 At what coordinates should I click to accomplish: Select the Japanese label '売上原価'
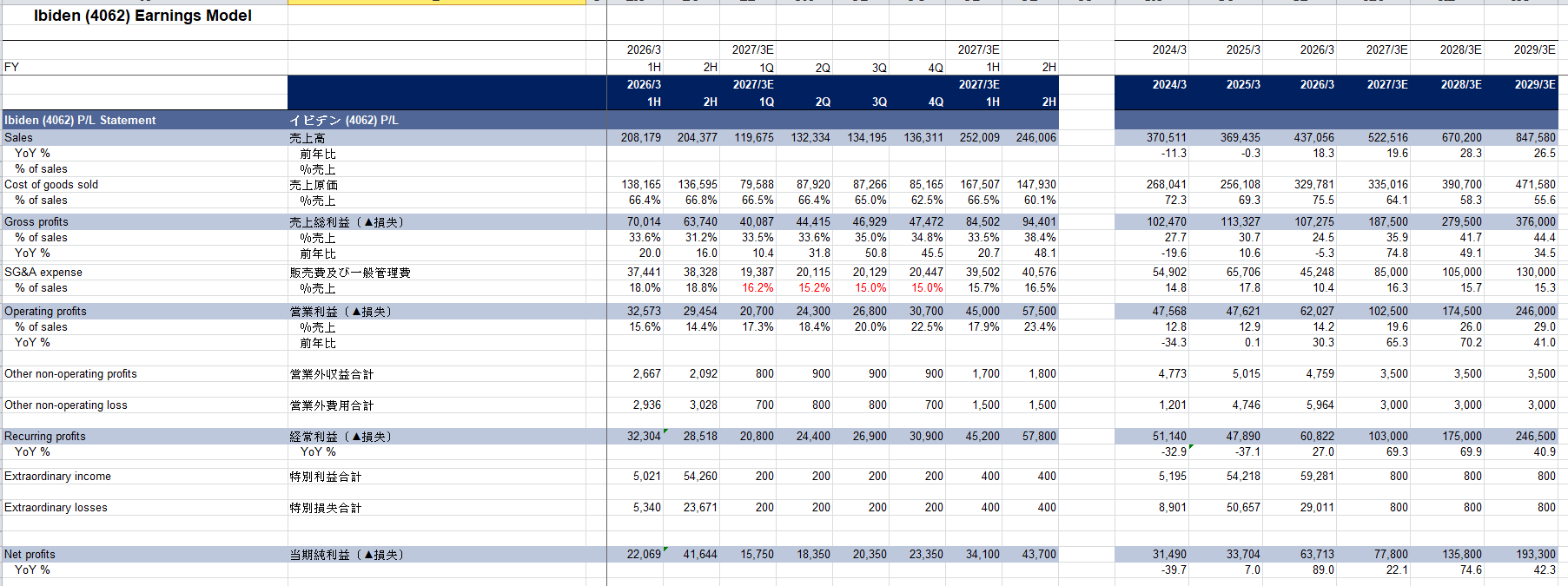coord(314,184)
